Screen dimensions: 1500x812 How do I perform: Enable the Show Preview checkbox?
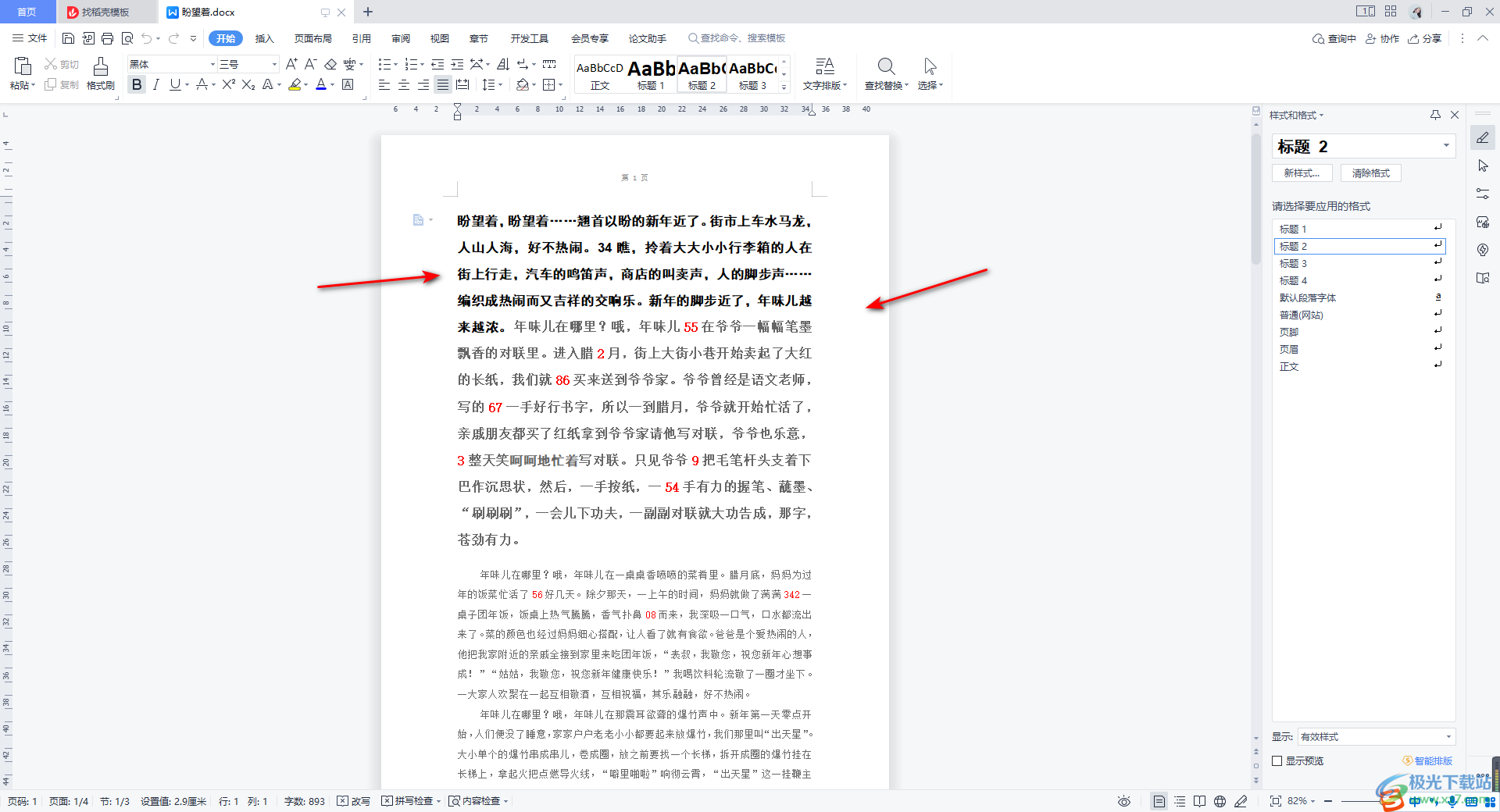pyautogui.click(x=1277, y=760)
